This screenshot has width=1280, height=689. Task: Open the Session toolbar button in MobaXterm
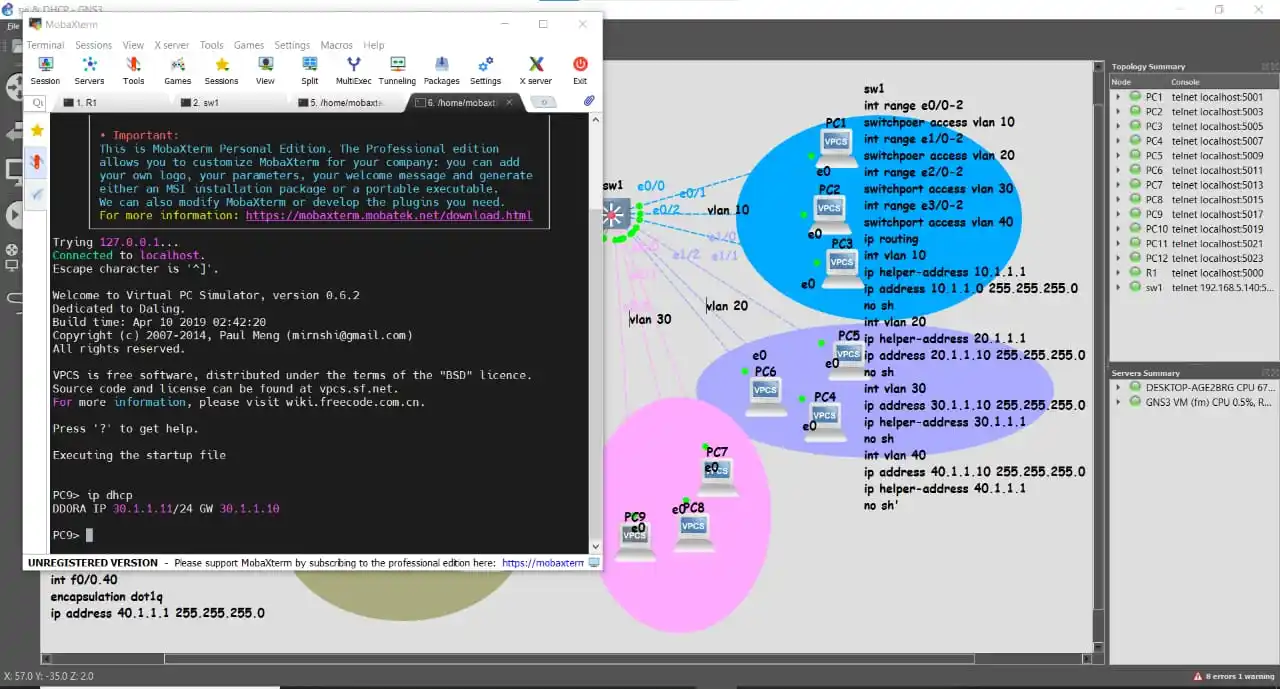pyautogui.click(x=45, y=70)
